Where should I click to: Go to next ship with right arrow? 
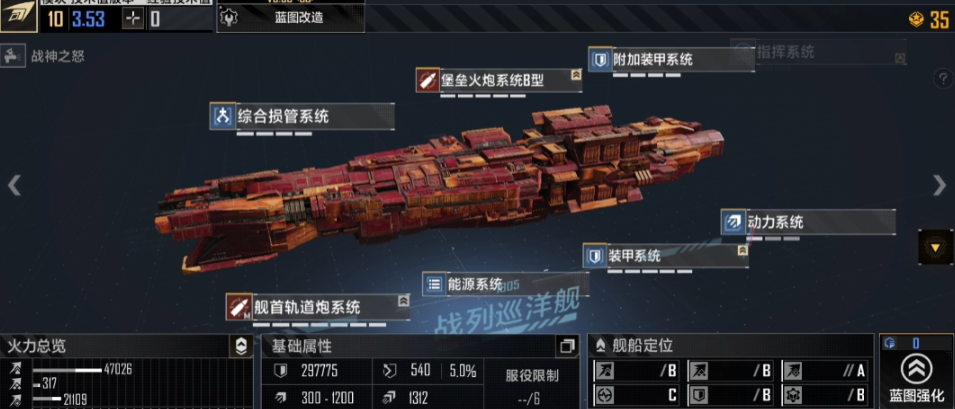tap(940, 185)
